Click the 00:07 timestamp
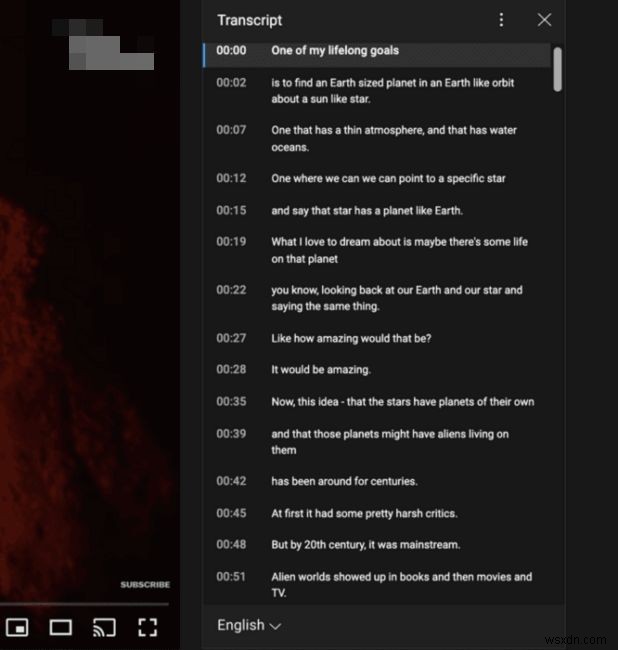Screen dimensions: 618x650 tap(231, 130)
